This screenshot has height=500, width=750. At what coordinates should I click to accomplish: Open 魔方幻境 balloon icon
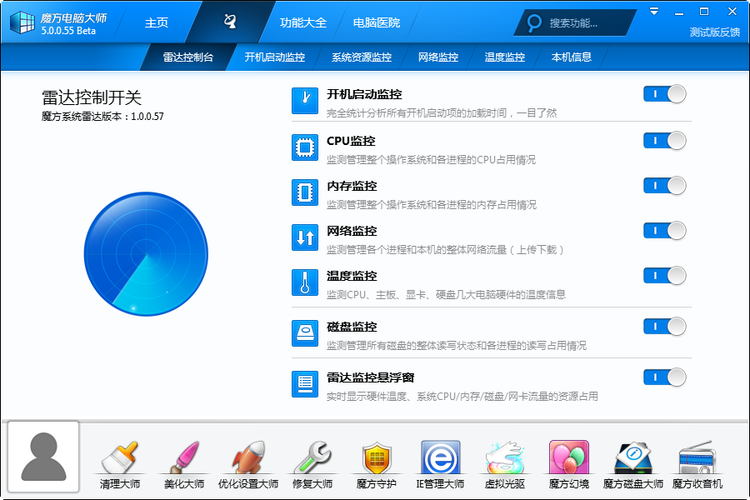pyautogui.click(x=569, y=458)
